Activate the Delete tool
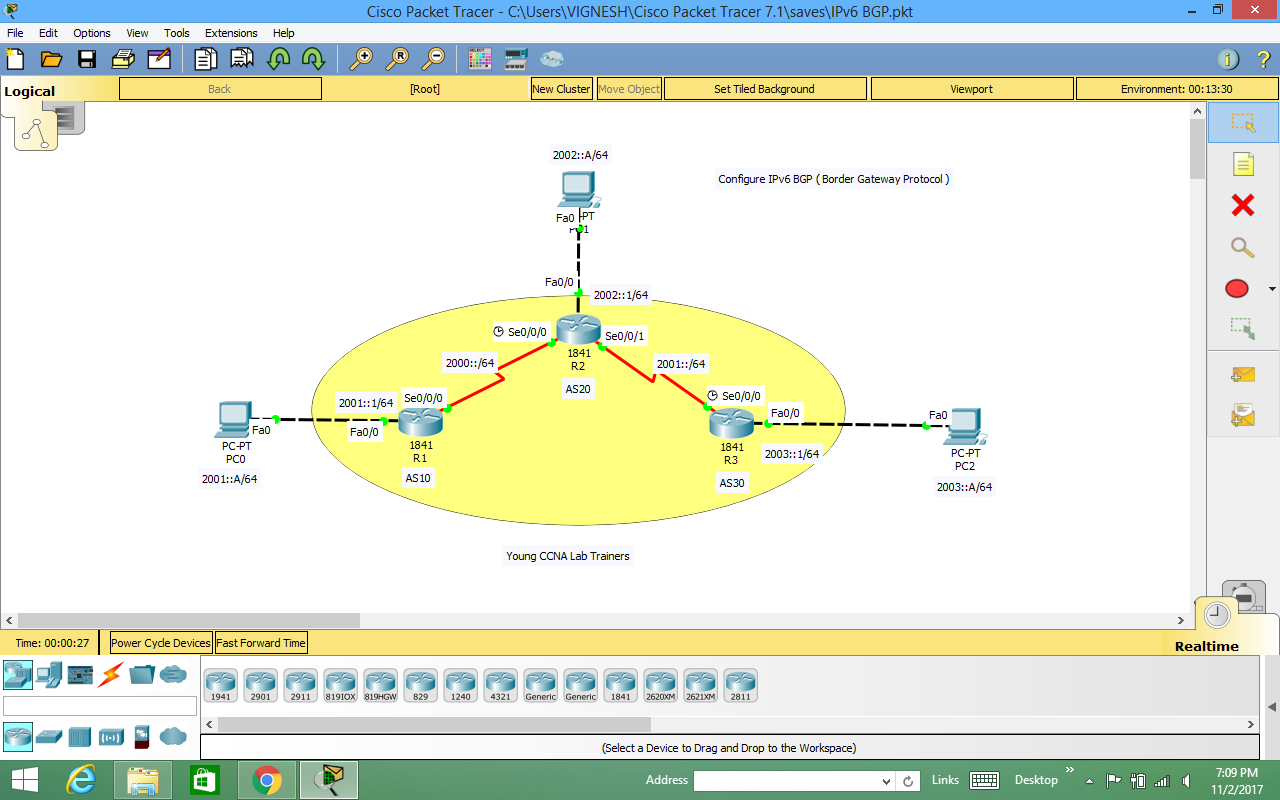 (1243, 205)
